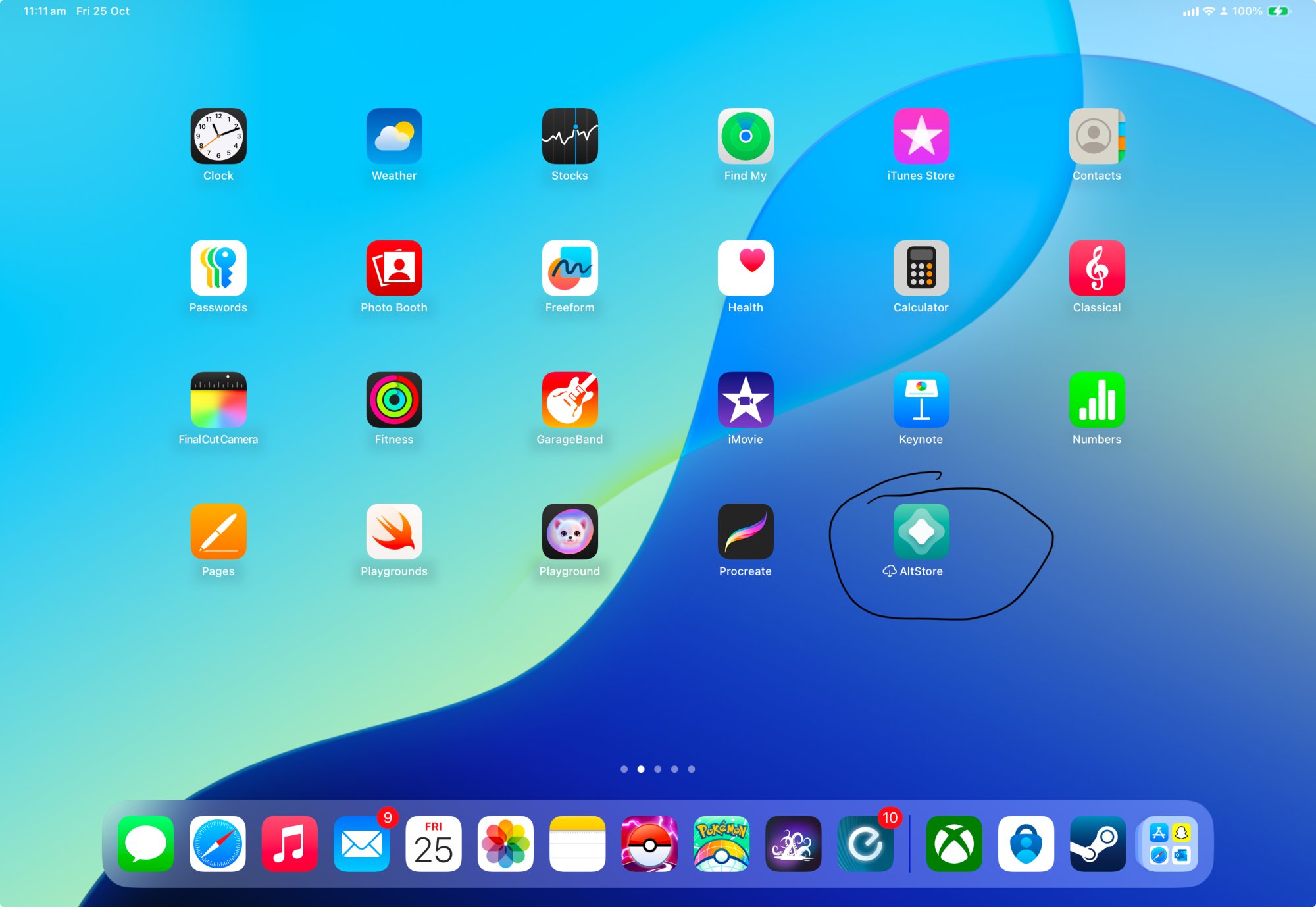
Task: Tap the time and date in status bar
Action: pos(76,11)
